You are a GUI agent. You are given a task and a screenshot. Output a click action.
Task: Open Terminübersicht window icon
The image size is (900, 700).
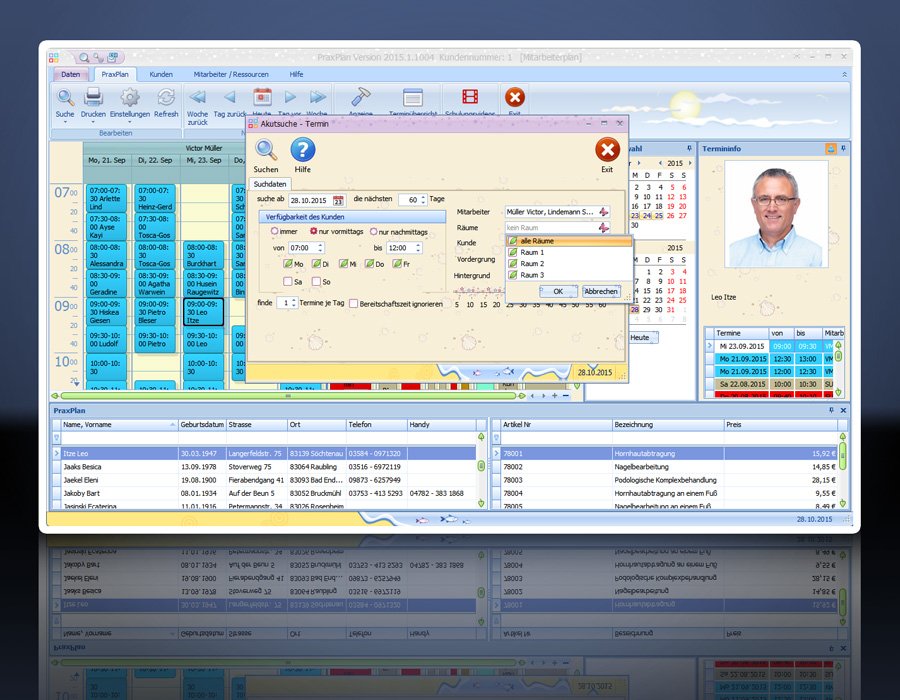[413, 98]
